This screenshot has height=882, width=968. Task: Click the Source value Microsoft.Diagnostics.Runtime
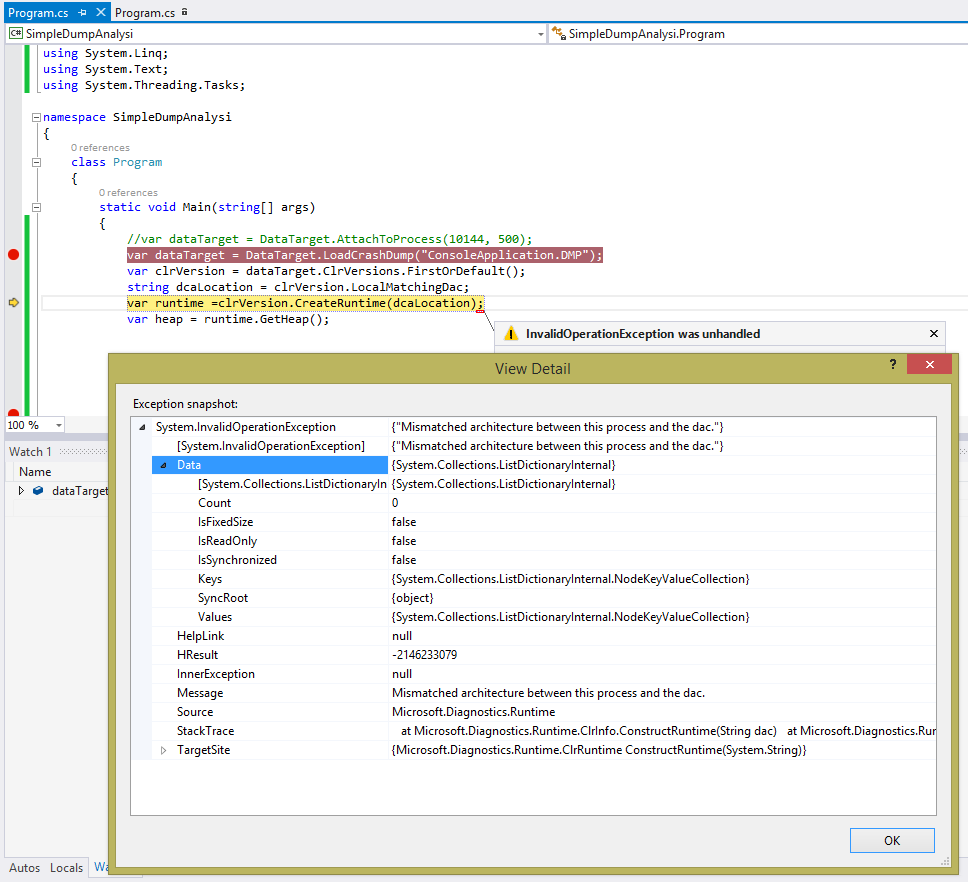pos(474,712)
